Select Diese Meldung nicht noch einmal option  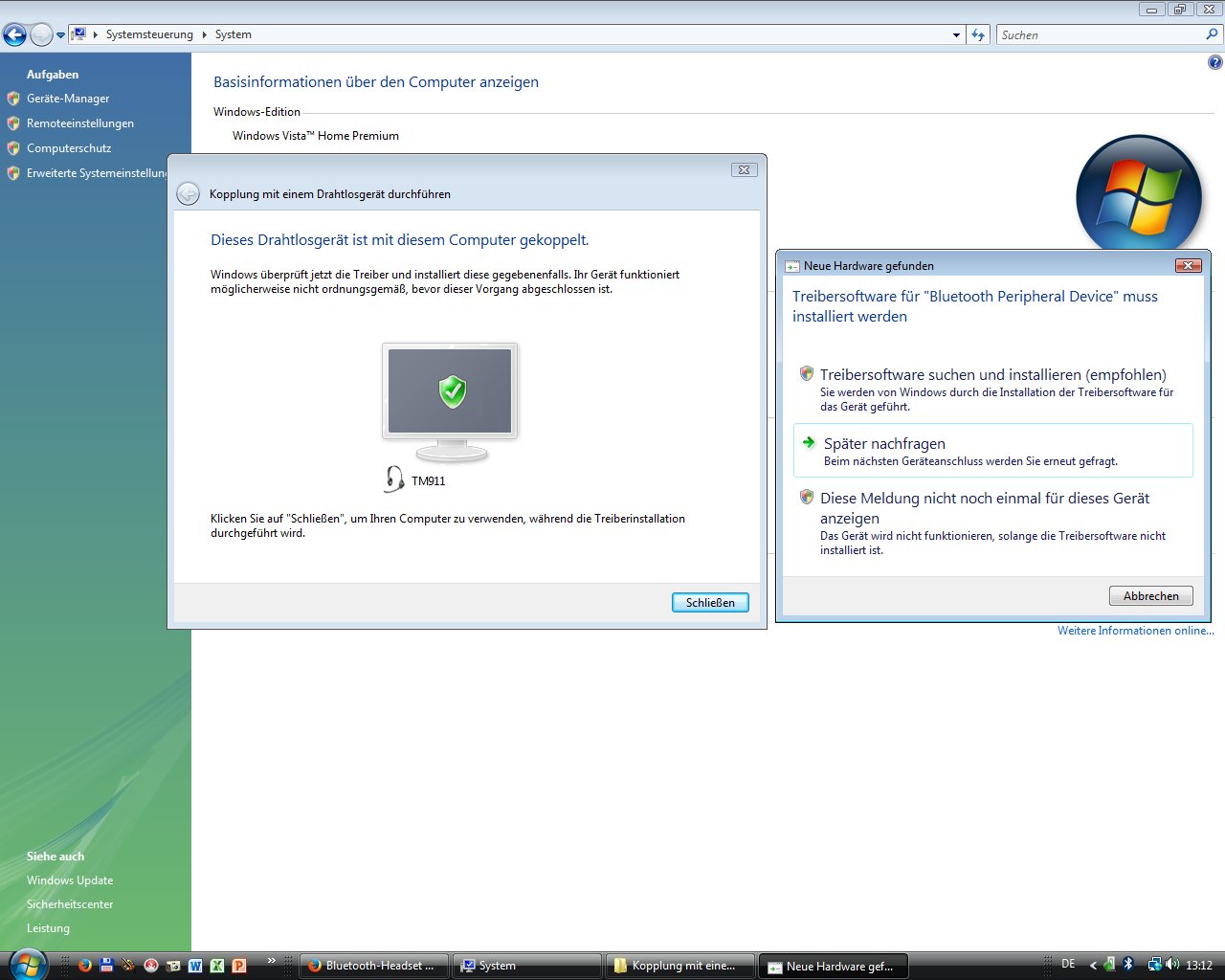coord(993,522)
